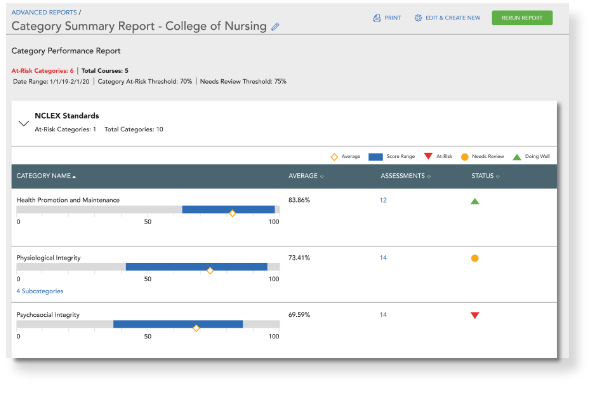
Task: Click the pencil edit icon beside report title
Action: pyautogui.click(x=275, y=27)
